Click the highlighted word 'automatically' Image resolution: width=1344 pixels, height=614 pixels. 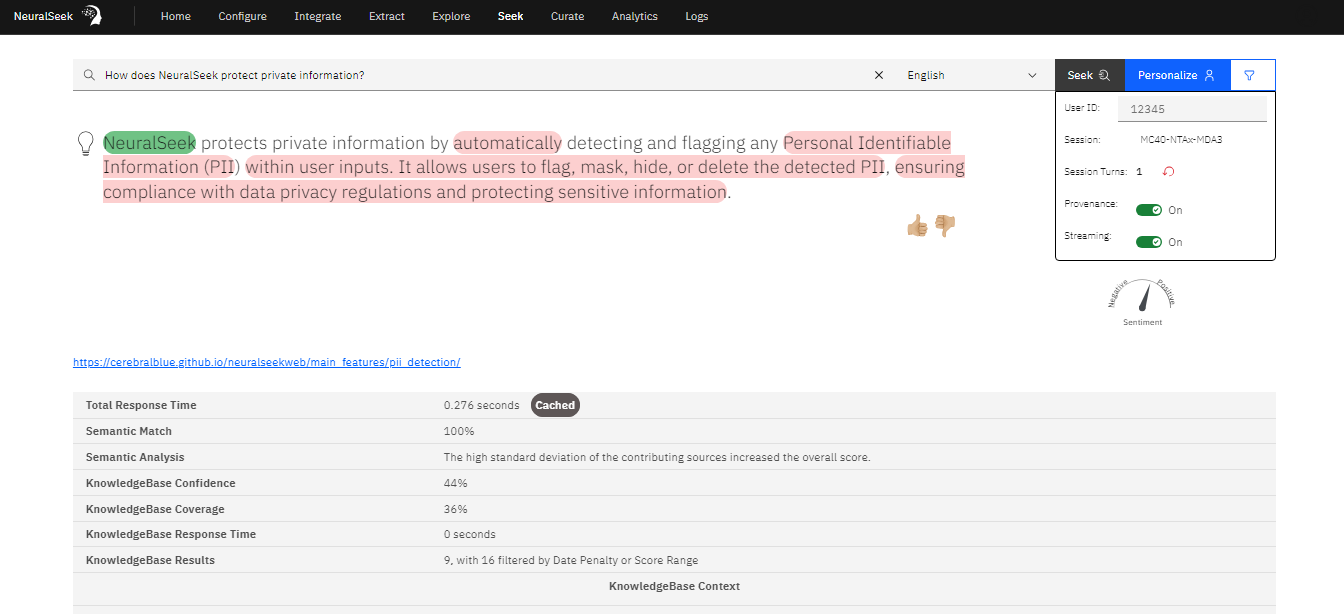pyautogui.click(x=508, y=142)
